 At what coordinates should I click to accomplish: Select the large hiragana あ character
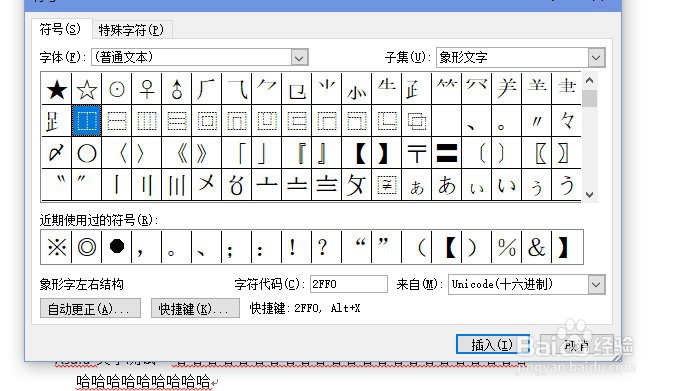coord(447,185)
